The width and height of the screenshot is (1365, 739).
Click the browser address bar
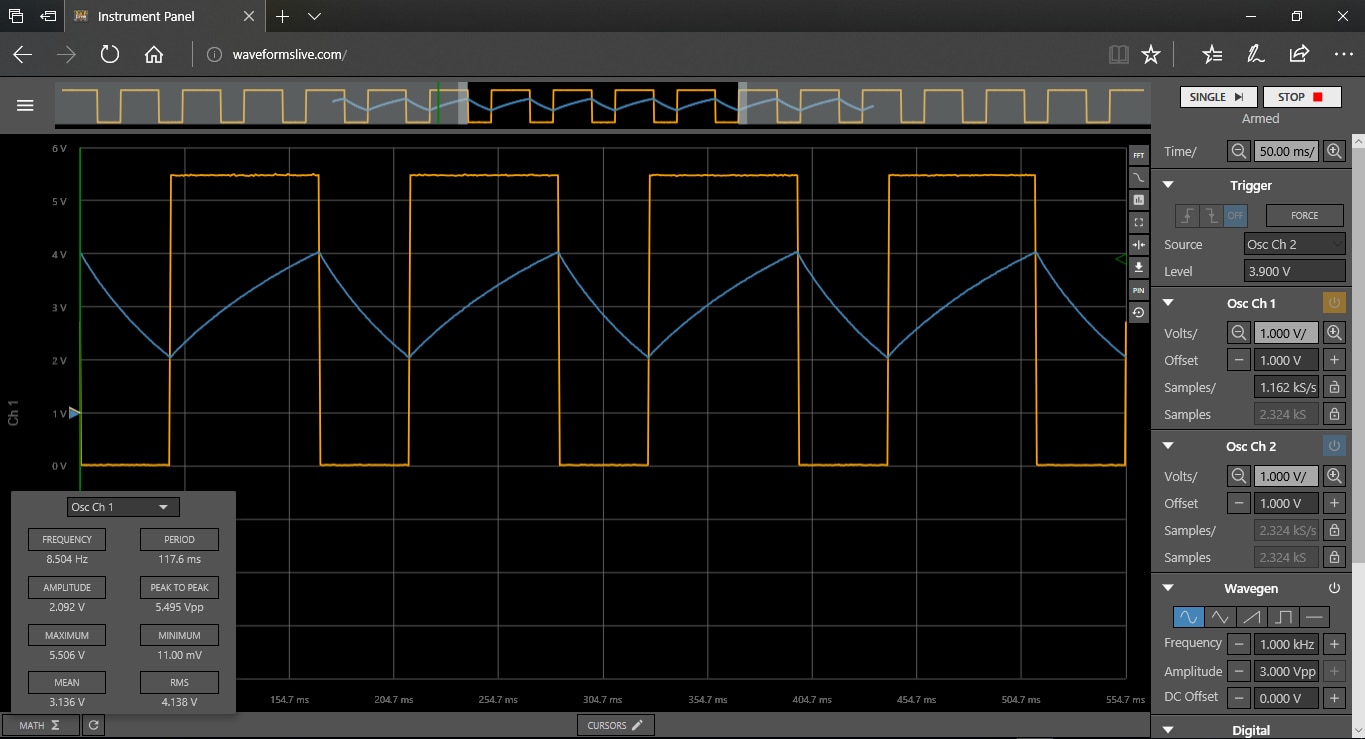pyautogui.click(x=650, y=55)
